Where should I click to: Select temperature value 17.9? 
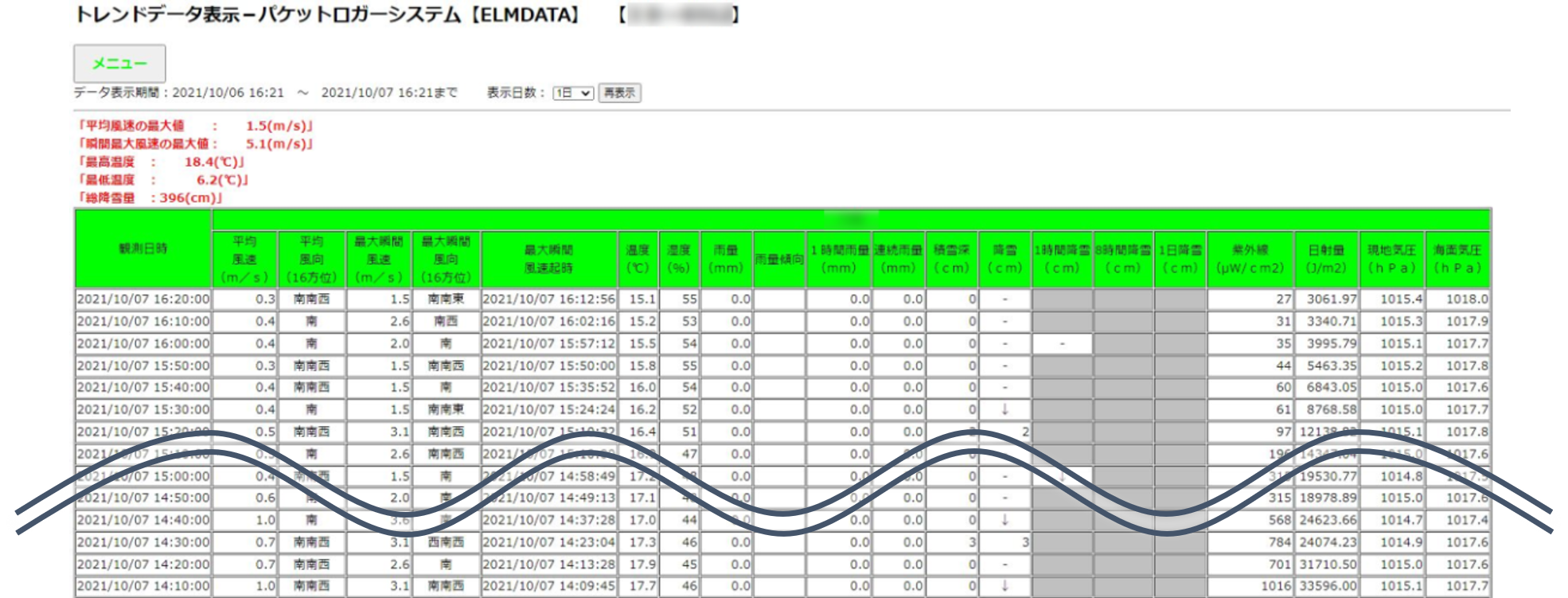[638, 565]
